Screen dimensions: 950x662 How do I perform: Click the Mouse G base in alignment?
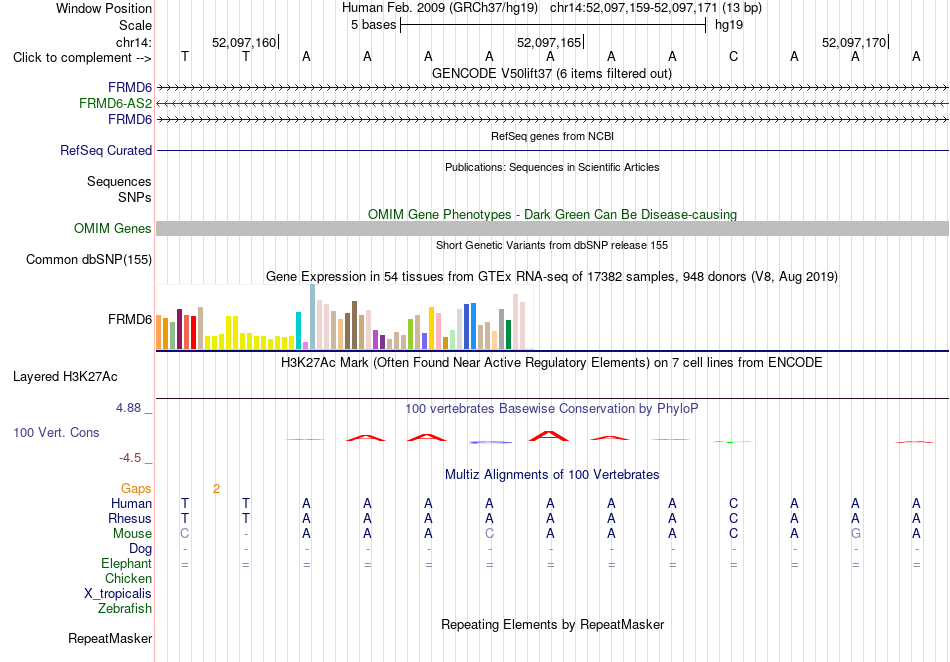coord(855,534)
